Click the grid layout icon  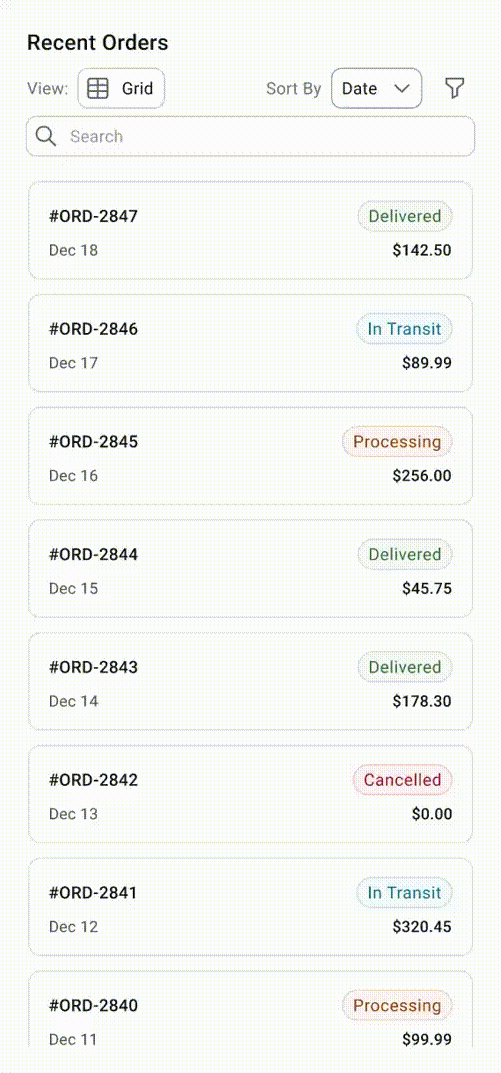click(99, 88)
